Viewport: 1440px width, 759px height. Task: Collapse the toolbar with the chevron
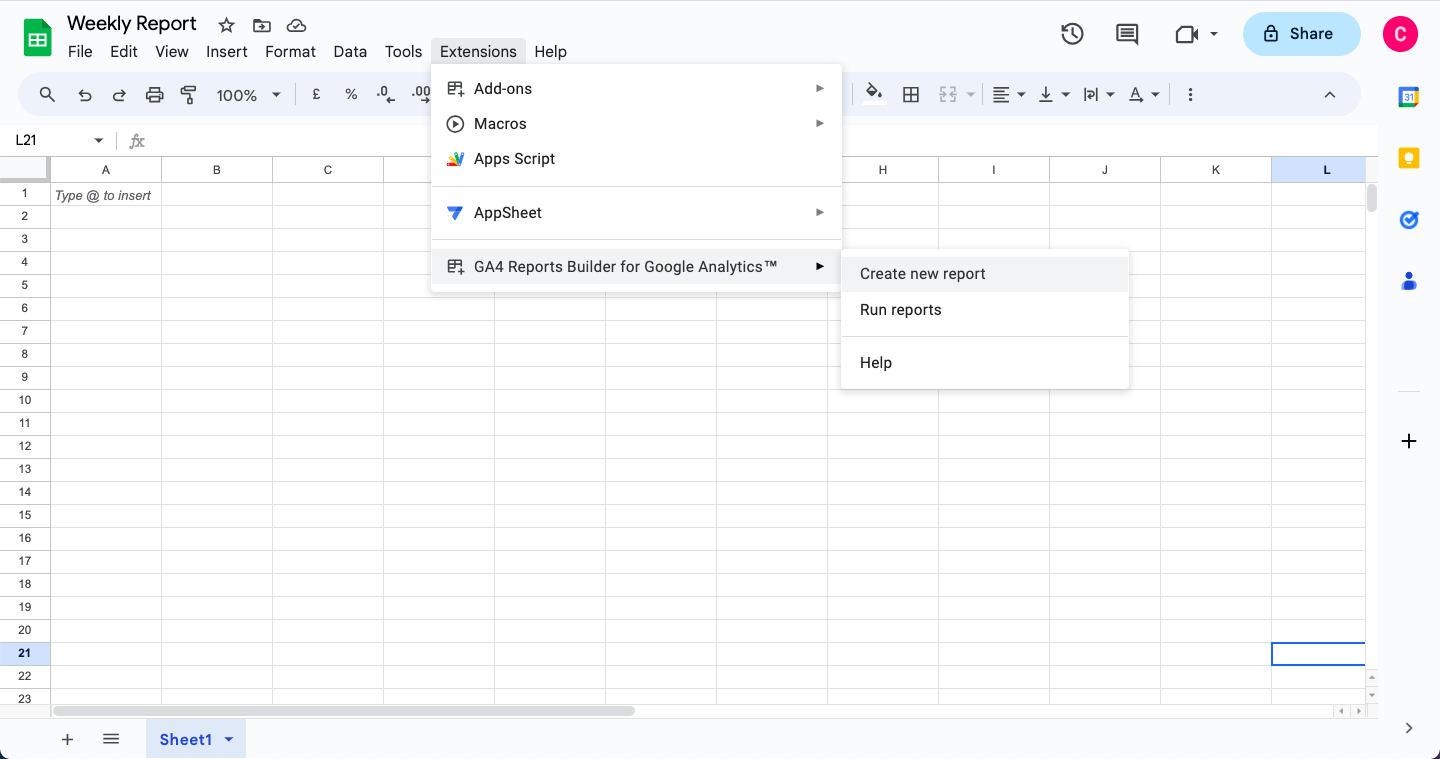pyautogui.click(x=1330, y=95)
